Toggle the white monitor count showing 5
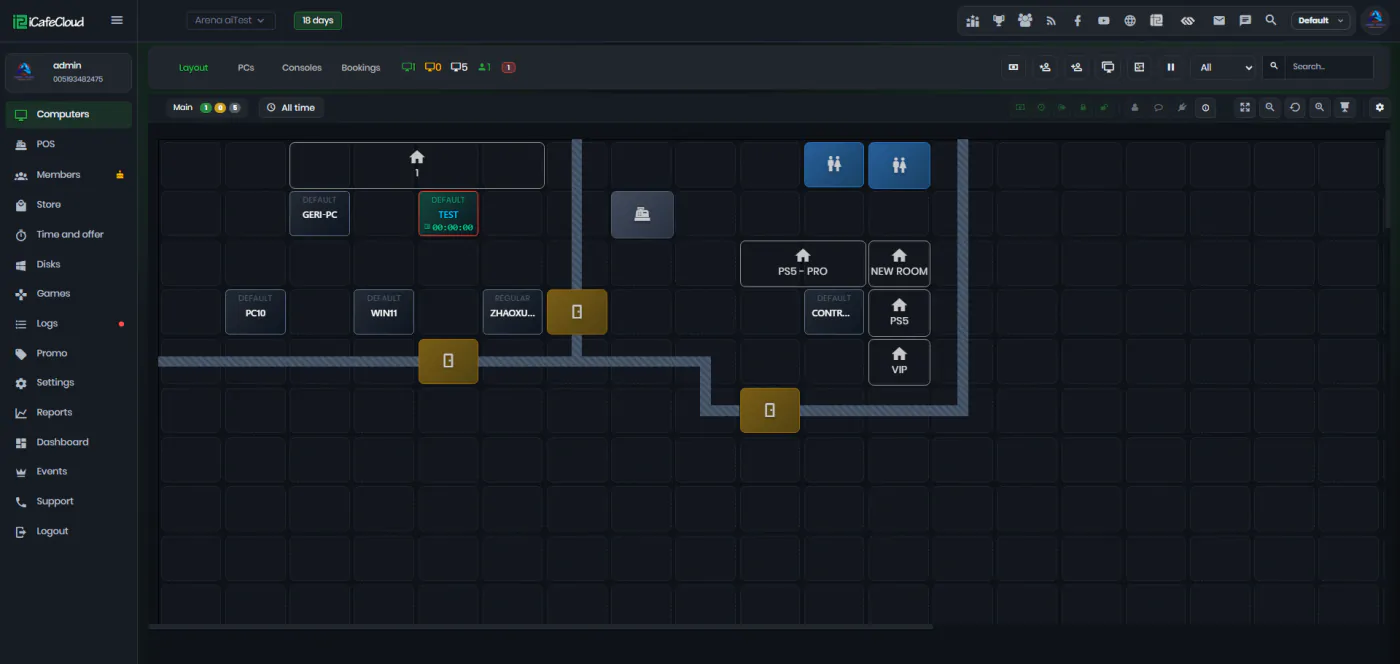The height and width of the screenshot is (664, 1400). coord(459,67)
